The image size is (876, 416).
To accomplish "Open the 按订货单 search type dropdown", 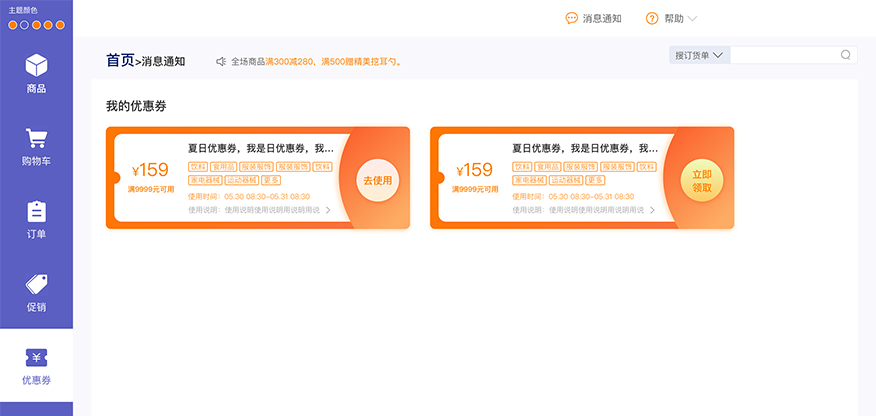I will pyautogui.click(x=699, y=55).
